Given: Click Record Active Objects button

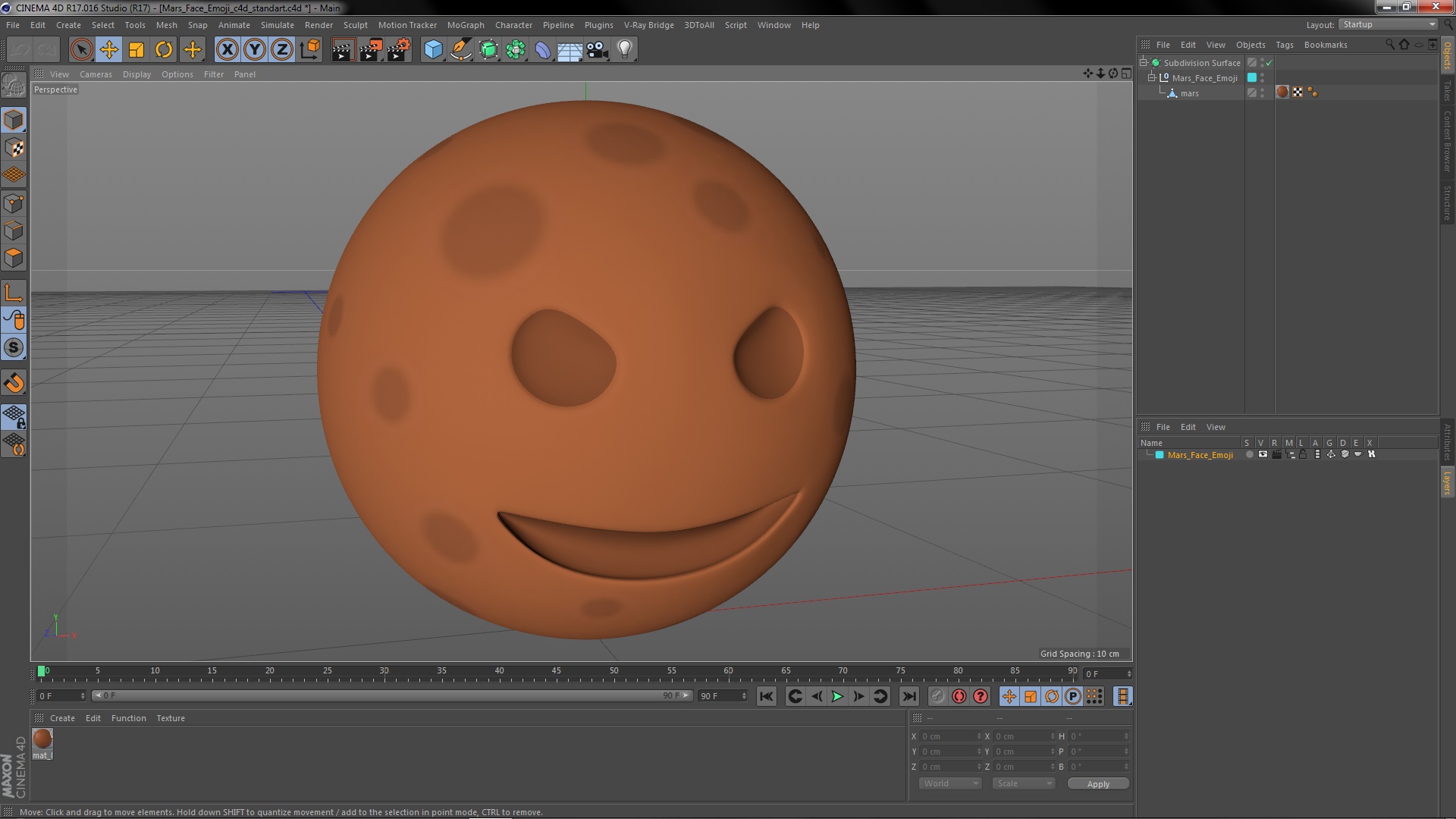Looking at the screenshot, I should pyautogui.click(x=937, y=696).
